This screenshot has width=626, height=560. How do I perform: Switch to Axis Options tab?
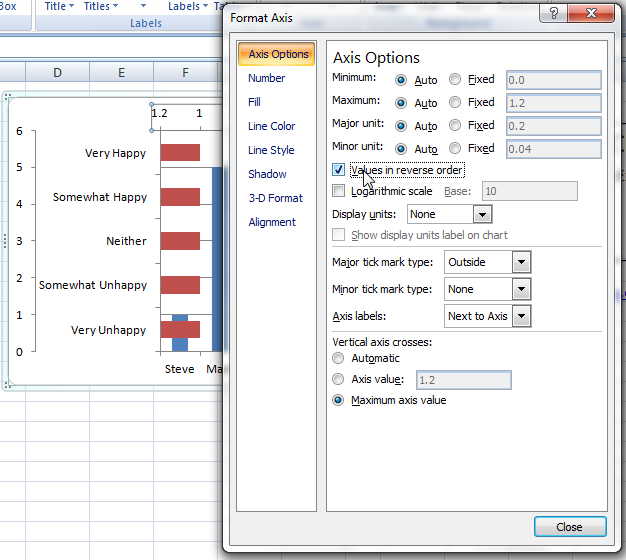pos(276,54)
